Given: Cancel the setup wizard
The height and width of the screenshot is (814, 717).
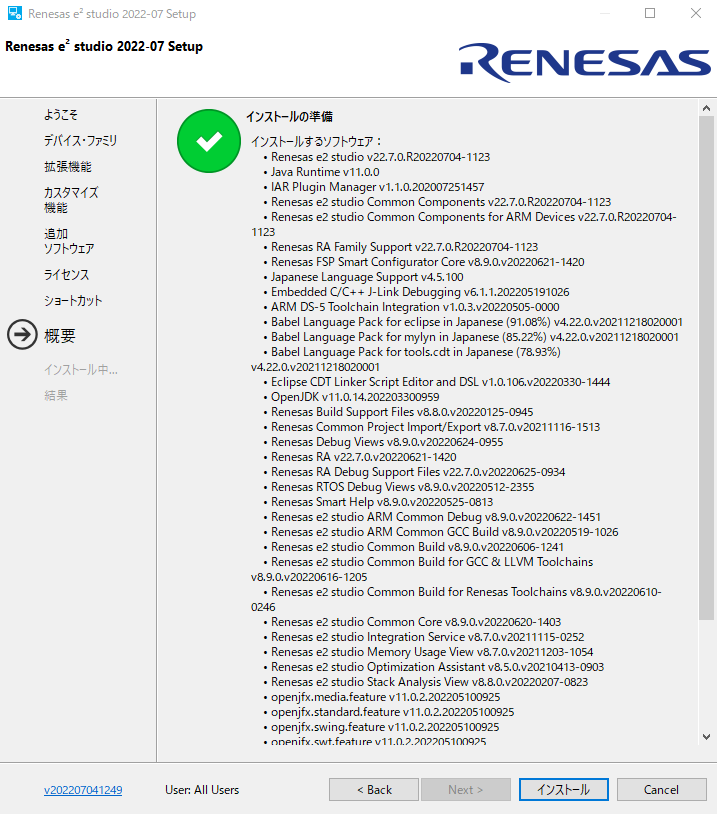Looking at the screenshot, I should tap(661, 790).
